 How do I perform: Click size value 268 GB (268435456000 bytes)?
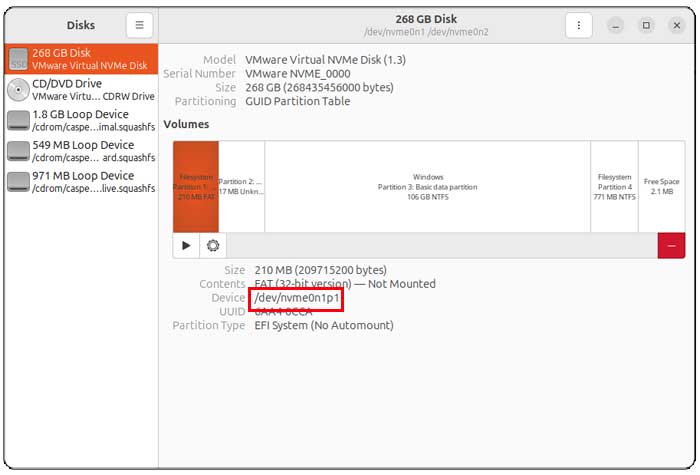pyautogui.click(x=319, y=88)
